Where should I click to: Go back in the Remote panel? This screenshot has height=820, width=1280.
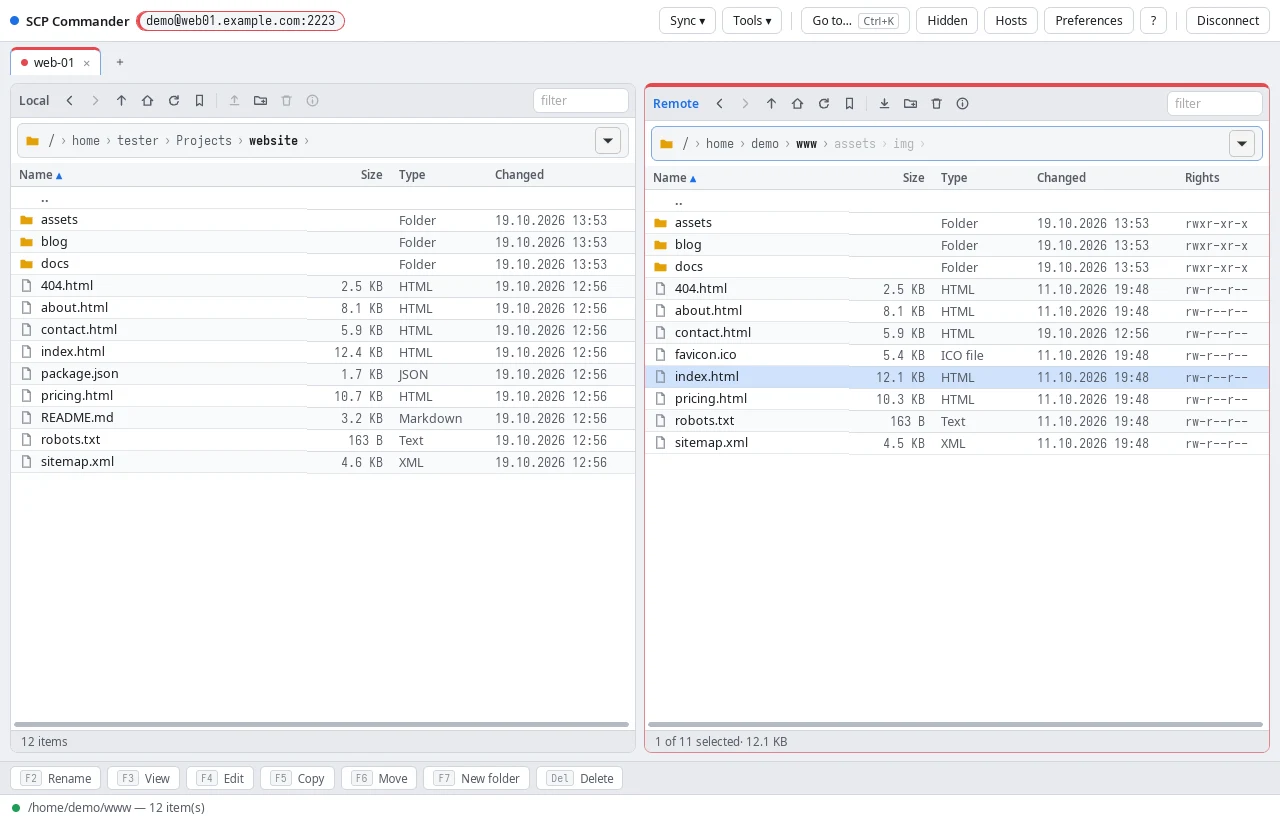[720, 103]
